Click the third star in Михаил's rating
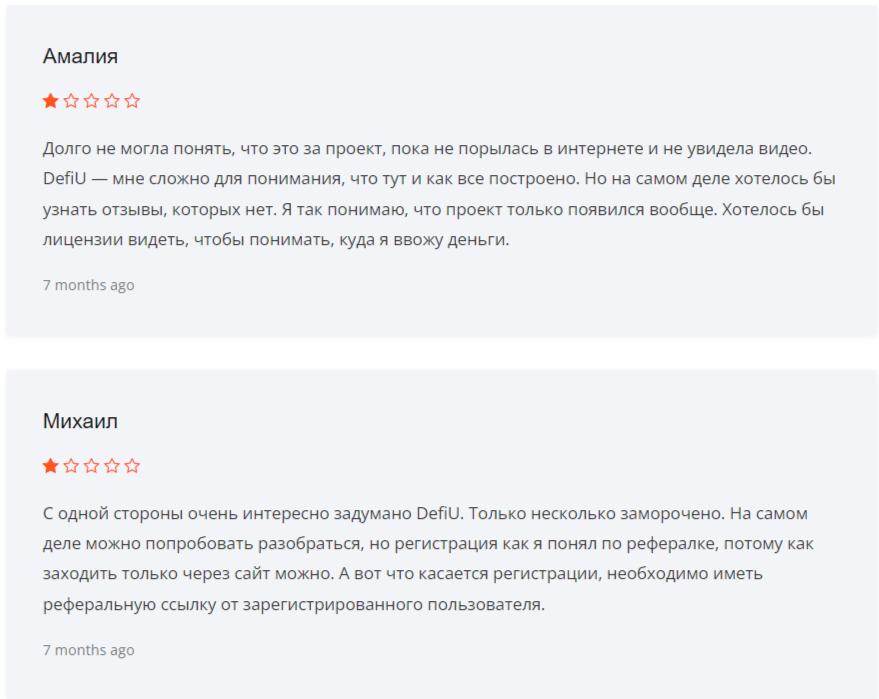The width and height of the screenshot is (879, 699). click(x=91, y=466)
